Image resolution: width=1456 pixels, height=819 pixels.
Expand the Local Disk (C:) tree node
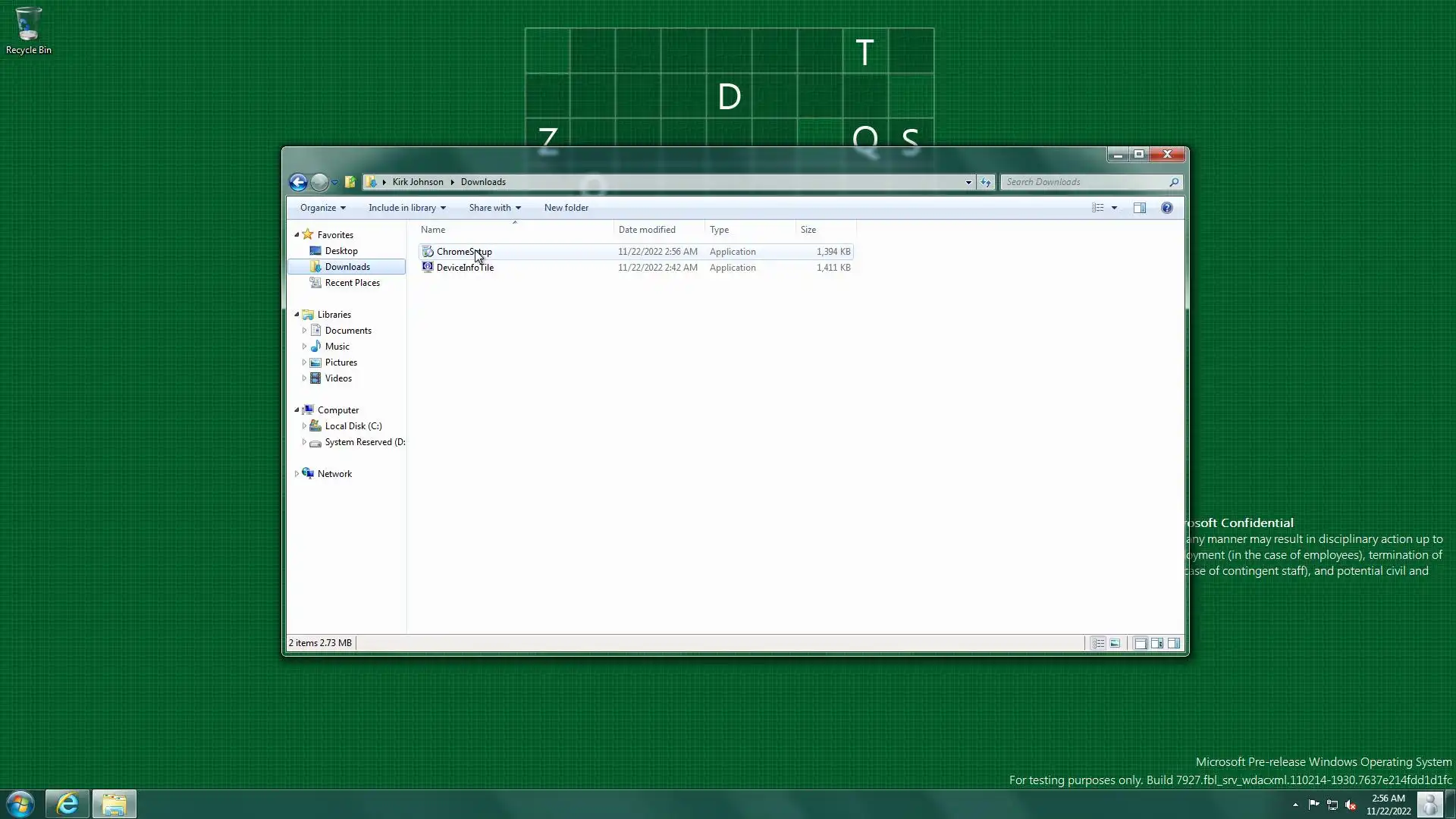coord(304,426)
